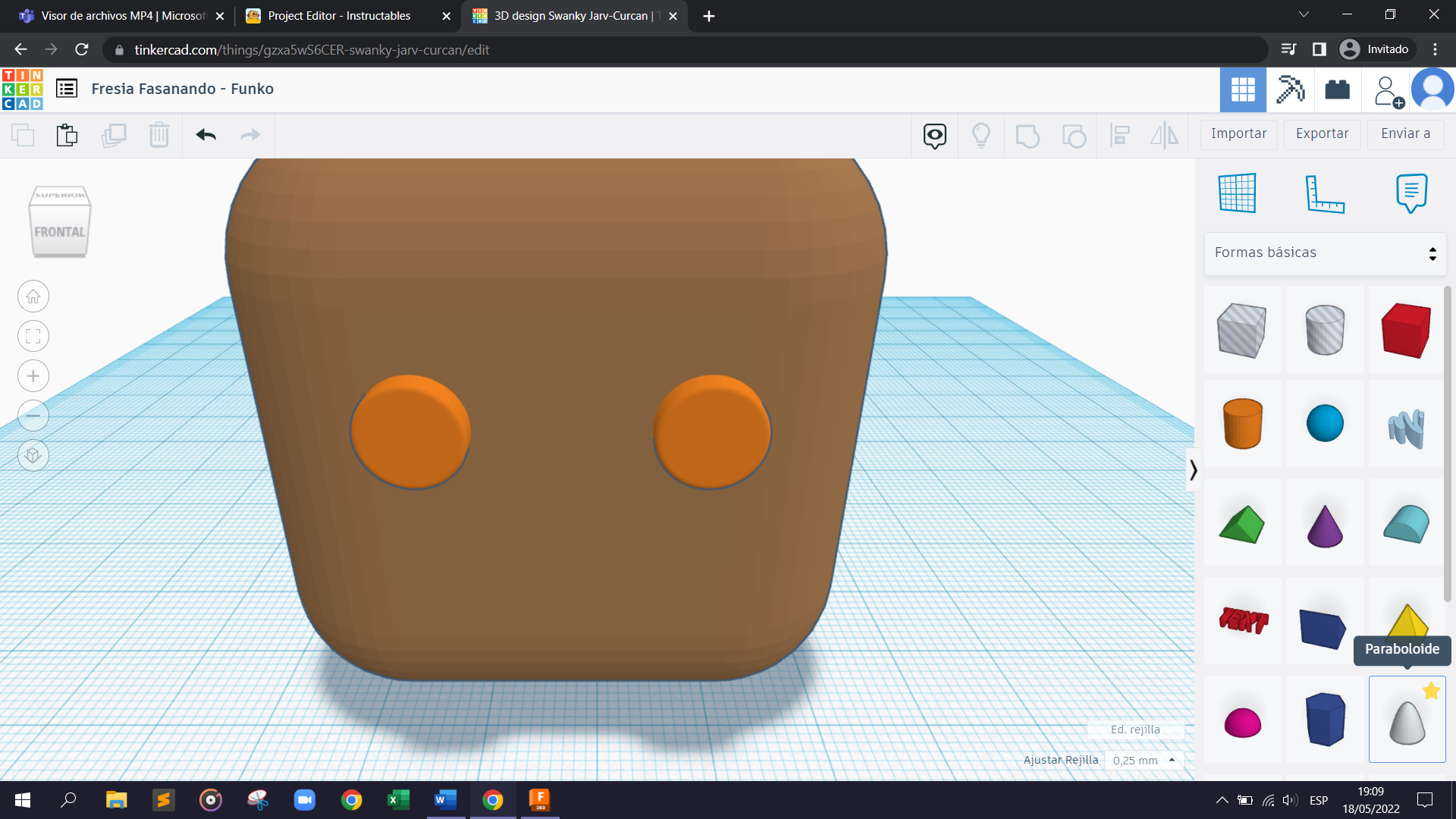Switch to Blocks mode pickaxe icon
The image size is (1456, 819).
1290,89
